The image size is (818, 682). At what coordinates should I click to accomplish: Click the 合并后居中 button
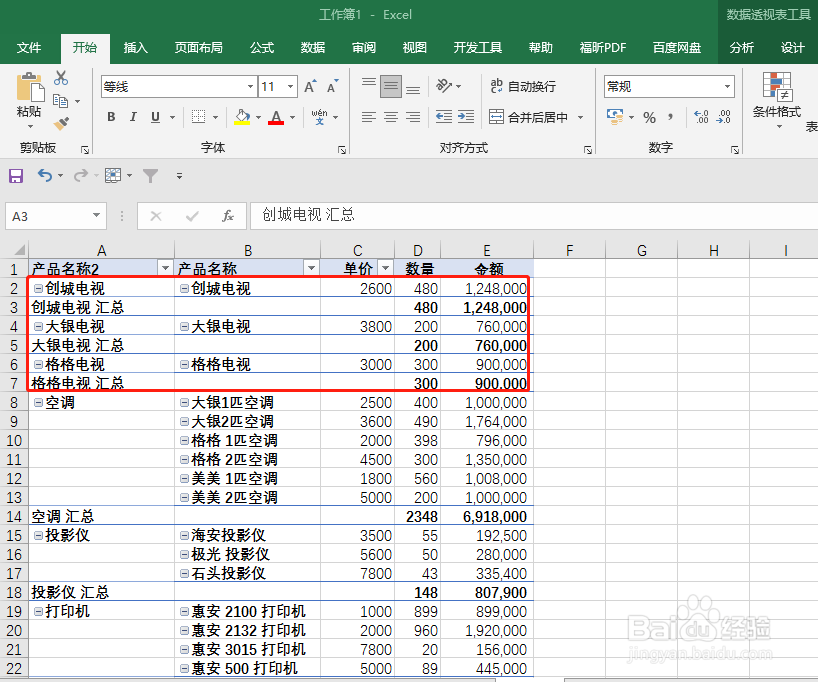[x=528, y=117]
